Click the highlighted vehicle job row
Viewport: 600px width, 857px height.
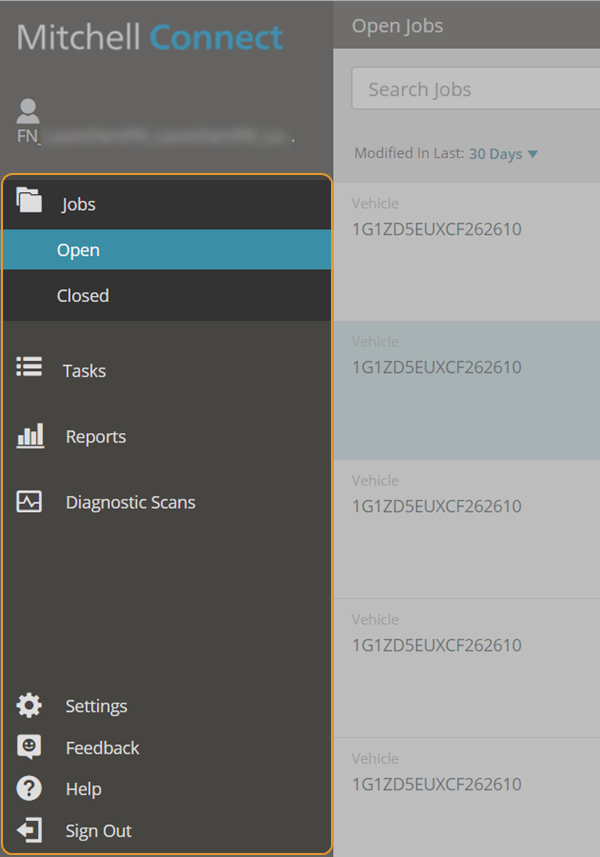click(x=467, y=390)
